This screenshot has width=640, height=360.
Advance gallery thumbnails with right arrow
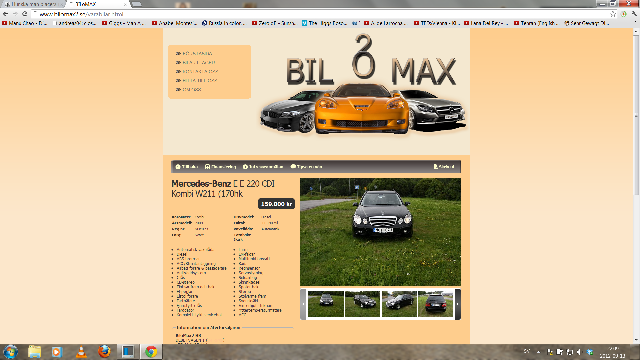458,304
